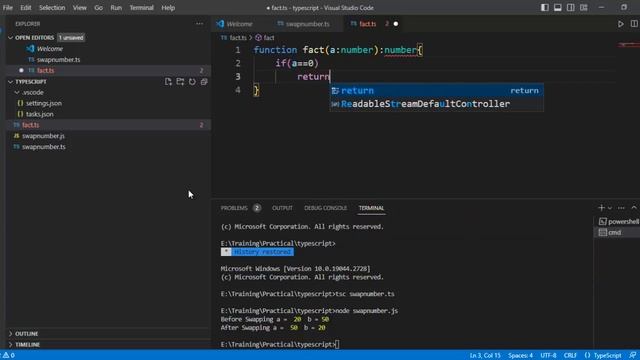Open the warnings indicator in the status bar
The image size is (640, 360).
click(9, 355)
